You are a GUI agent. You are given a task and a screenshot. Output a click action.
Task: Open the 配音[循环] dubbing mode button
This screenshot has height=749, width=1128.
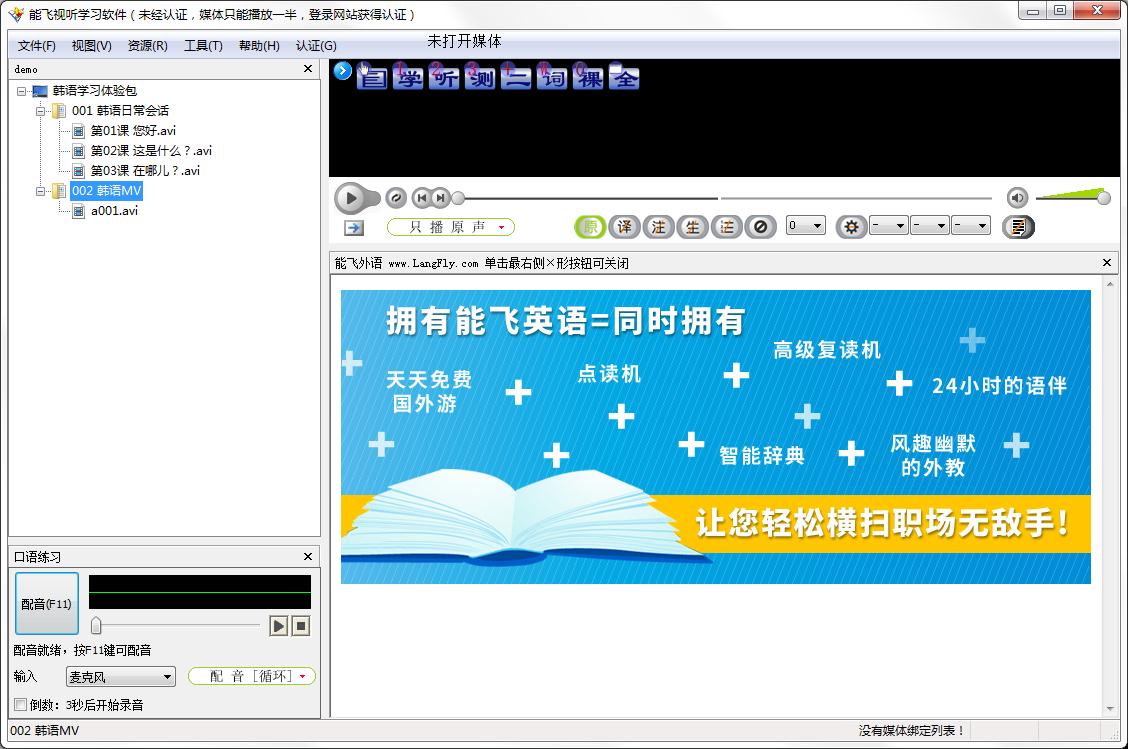click(252, 677)
